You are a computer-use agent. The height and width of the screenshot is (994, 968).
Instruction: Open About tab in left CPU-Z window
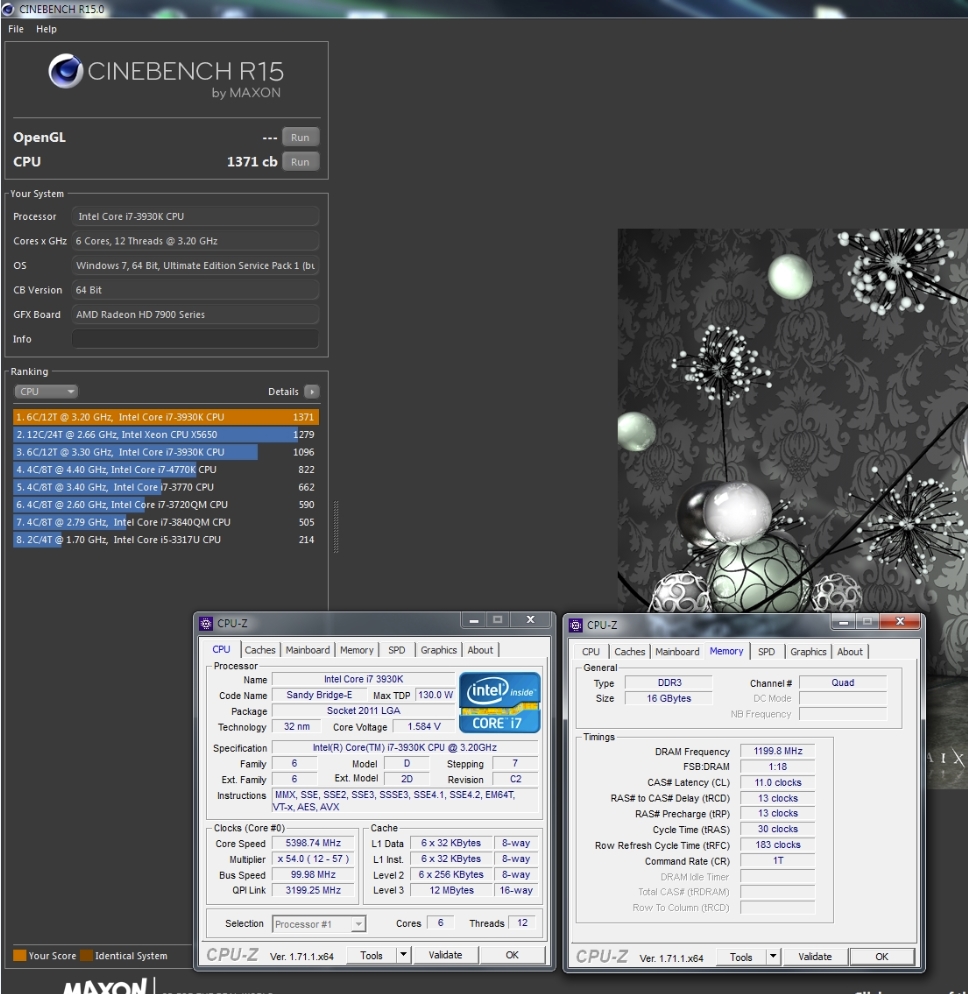point(481,650)
